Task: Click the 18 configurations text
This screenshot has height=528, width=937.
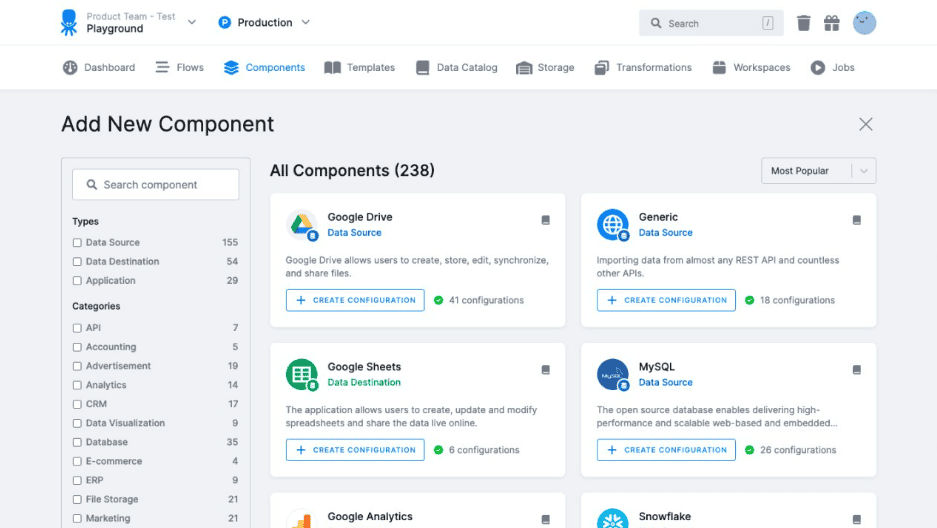Action: pyautogui.click(x=797, y=300)
